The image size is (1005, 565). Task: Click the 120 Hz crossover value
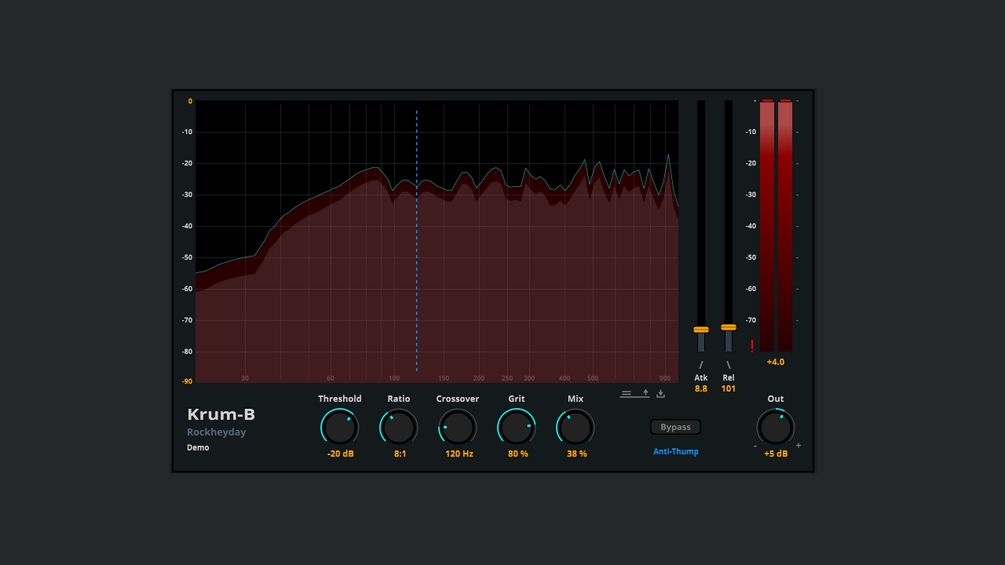(x=459, y=454)
